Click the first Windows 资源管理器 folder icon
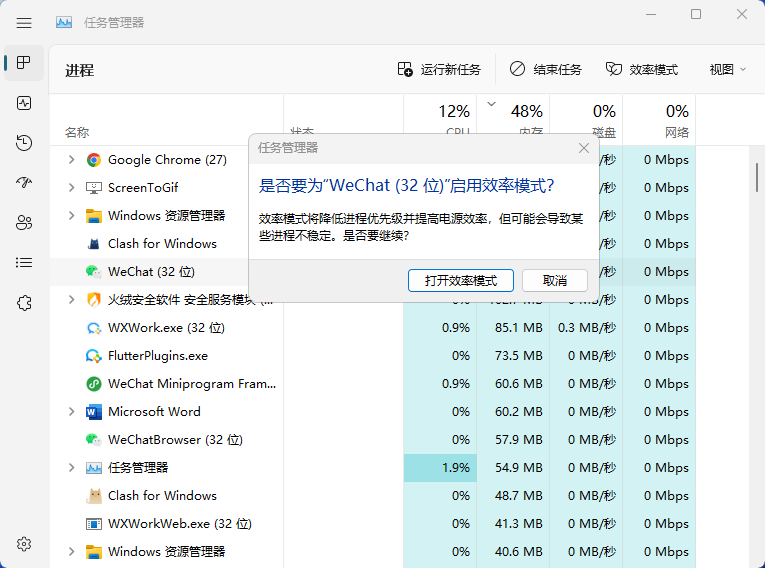The height and width of the screenshot is (568, 765). (94, 216)
